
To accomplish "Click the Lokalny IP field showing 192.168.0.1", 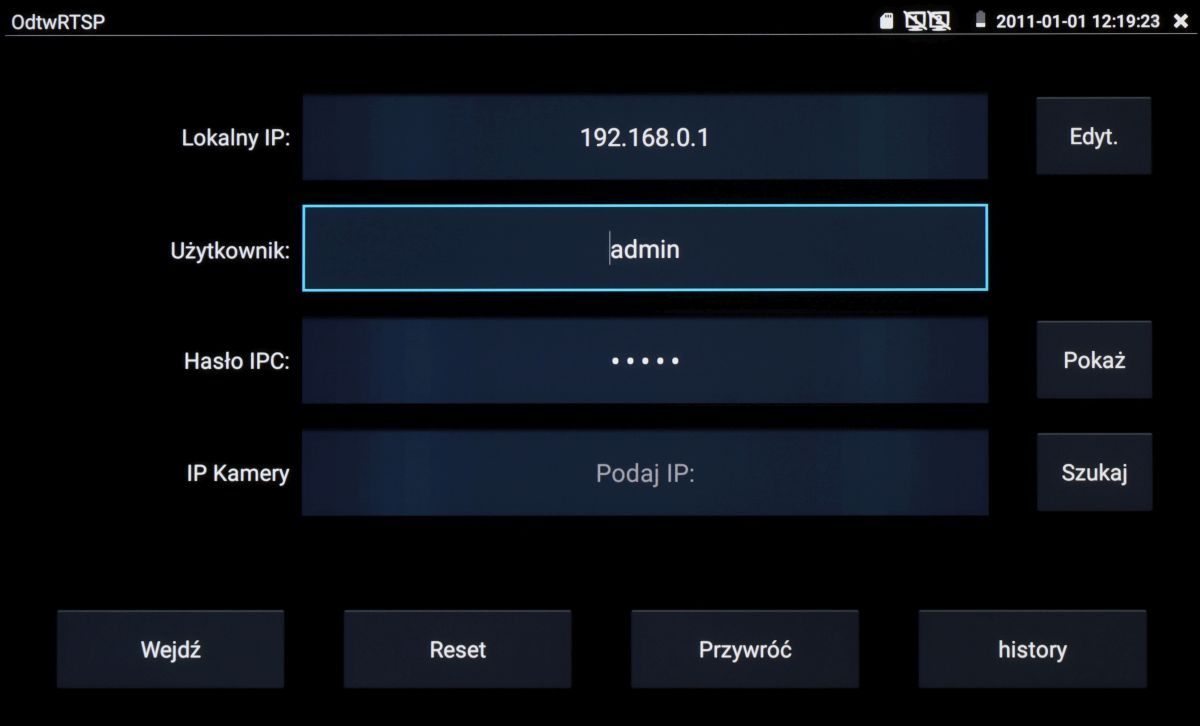I will click(645, 138).
